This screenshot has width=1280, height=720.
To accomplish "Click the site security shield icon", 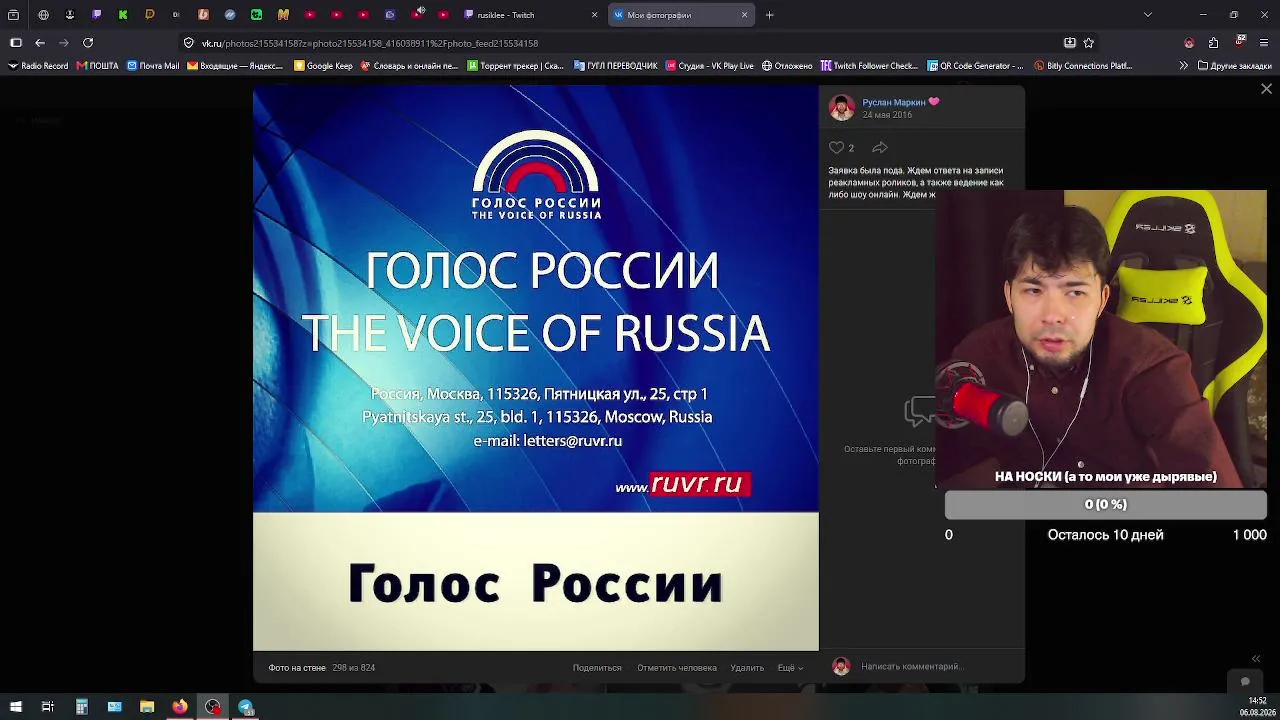I will pos(188,43).
